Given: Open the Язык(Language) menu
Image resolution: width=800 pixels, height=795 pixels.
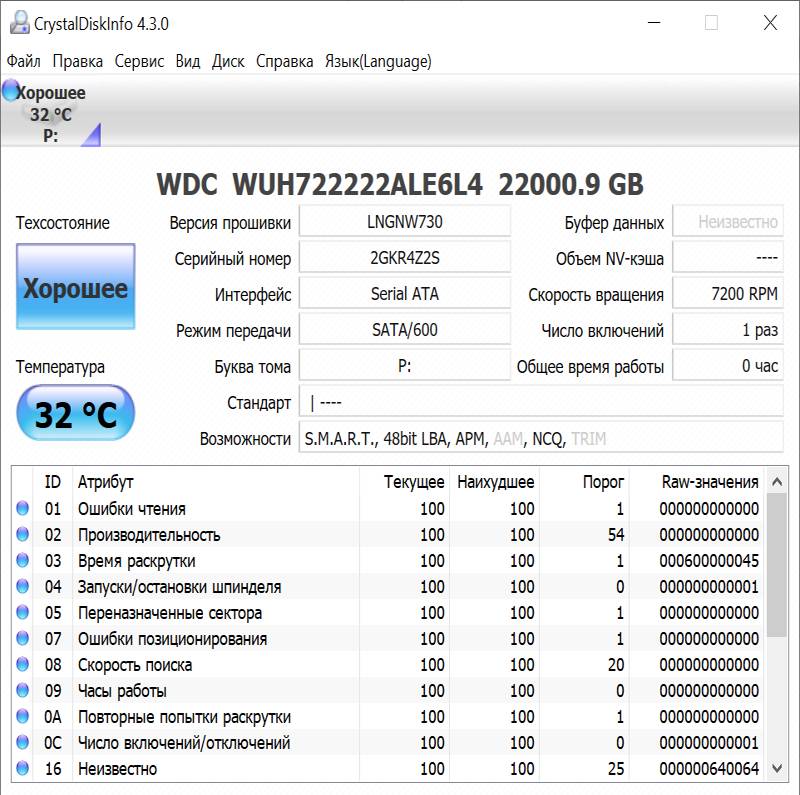Looking at the screenshot, I should coord(378,61).
